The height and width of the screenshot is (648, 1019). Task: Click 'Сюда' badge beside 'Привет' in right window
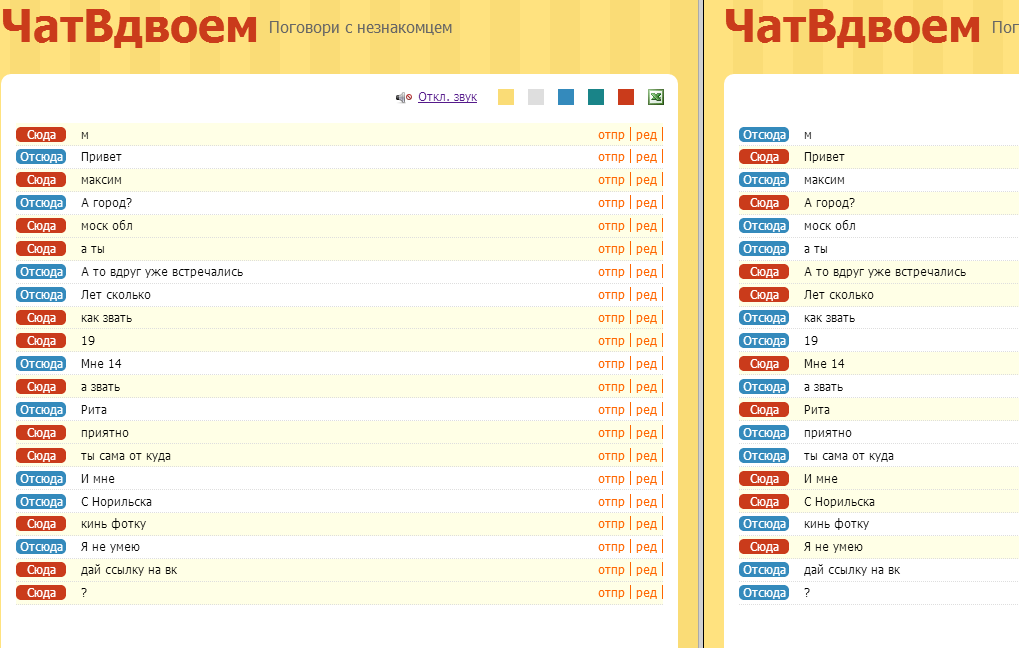[764, 157]
